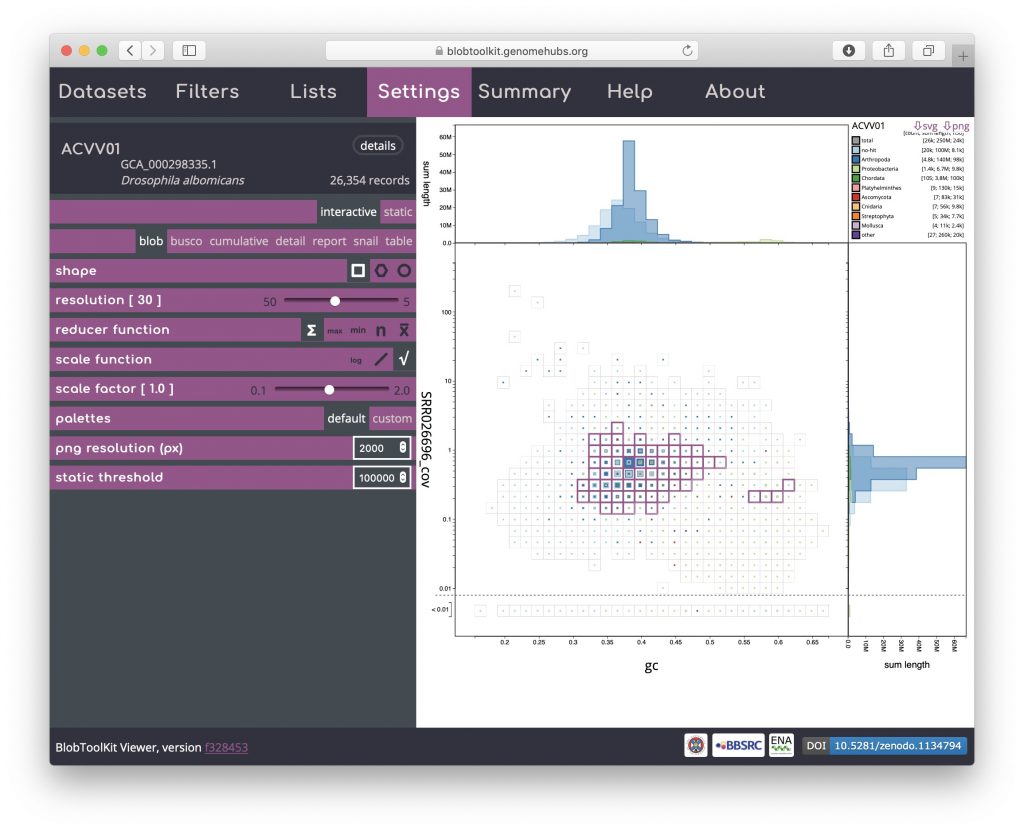Screen dimensions: 1024x831
Task: Set scale function to log
Action: [356, 360]
